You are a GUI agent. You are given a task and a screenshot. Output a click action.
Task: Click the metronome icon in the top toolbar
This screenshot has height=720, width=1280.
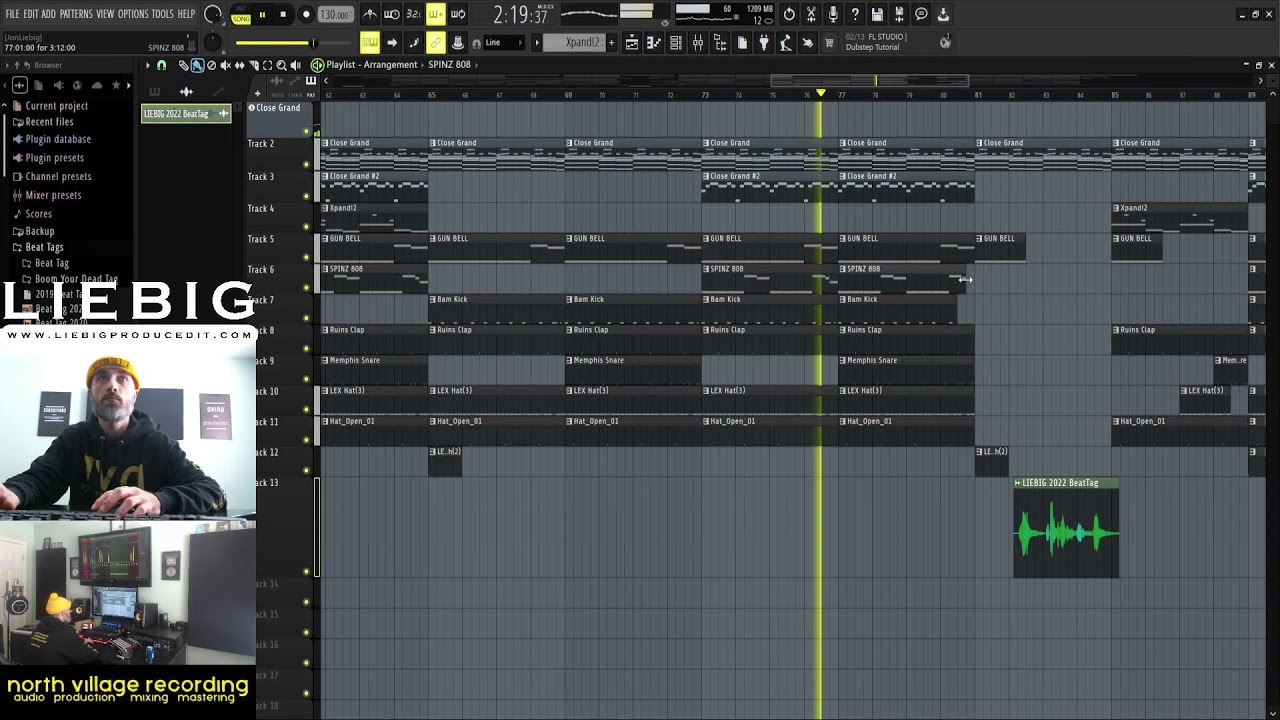(x=370, y=14)
